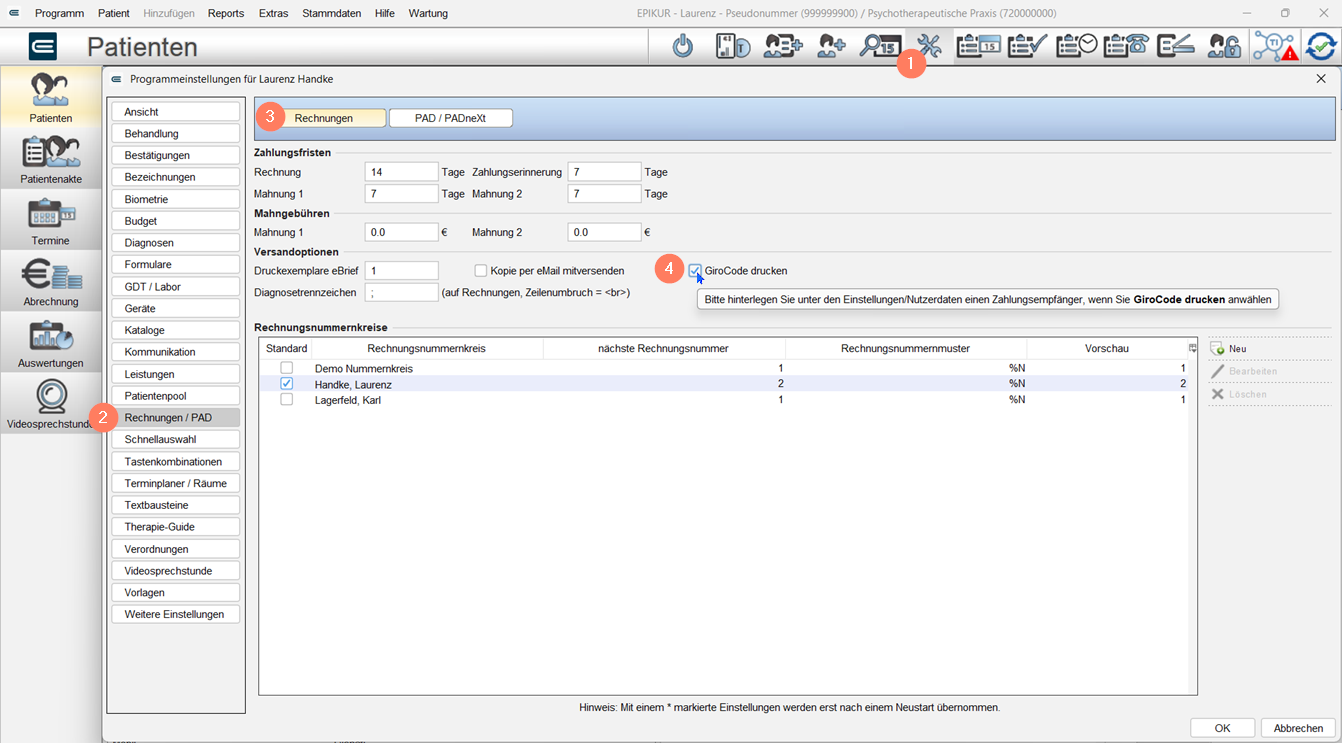
Task: Toggle standard checkbox for Handke, Laurenz
Action: click(x=287, y=384)
